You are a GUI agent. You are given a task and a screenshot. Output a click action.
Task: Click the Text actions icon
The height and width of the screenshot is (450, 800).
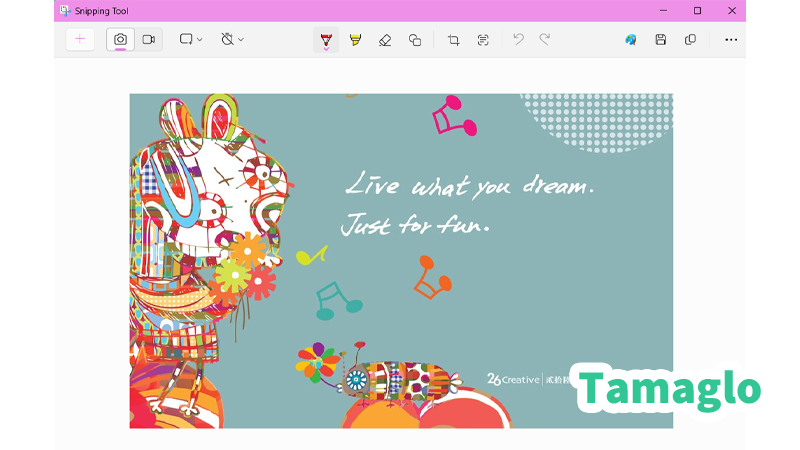(x=483, y=40)
